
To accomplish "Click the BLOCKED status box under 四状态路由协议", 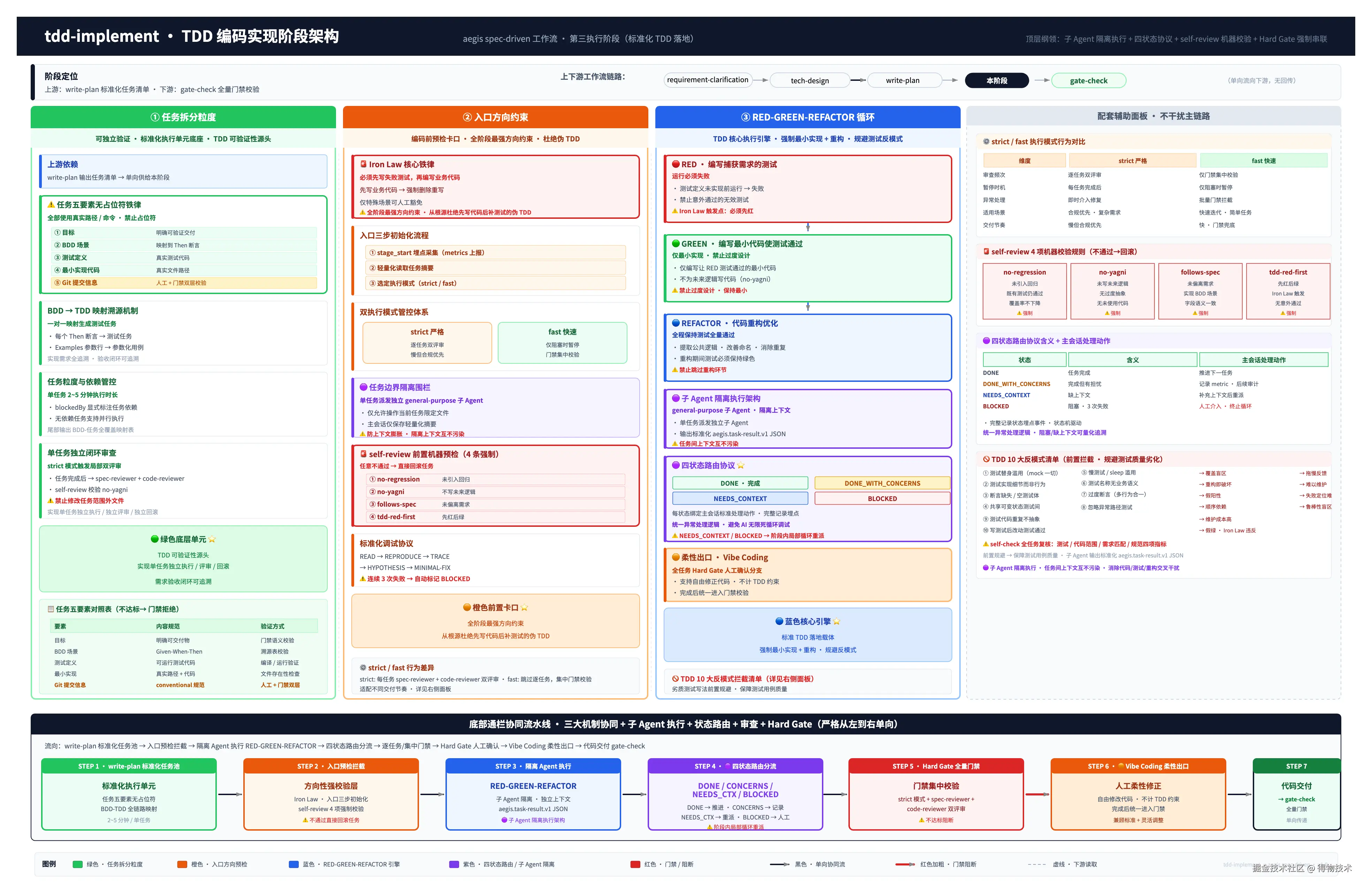I will click(x=882, y=498).
